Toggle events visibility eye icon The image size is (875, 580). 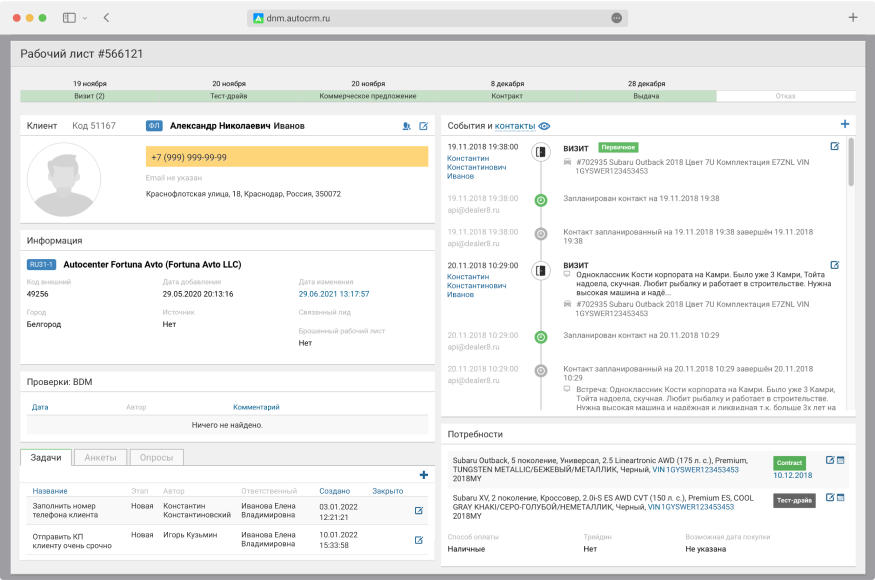click(545, 126)
